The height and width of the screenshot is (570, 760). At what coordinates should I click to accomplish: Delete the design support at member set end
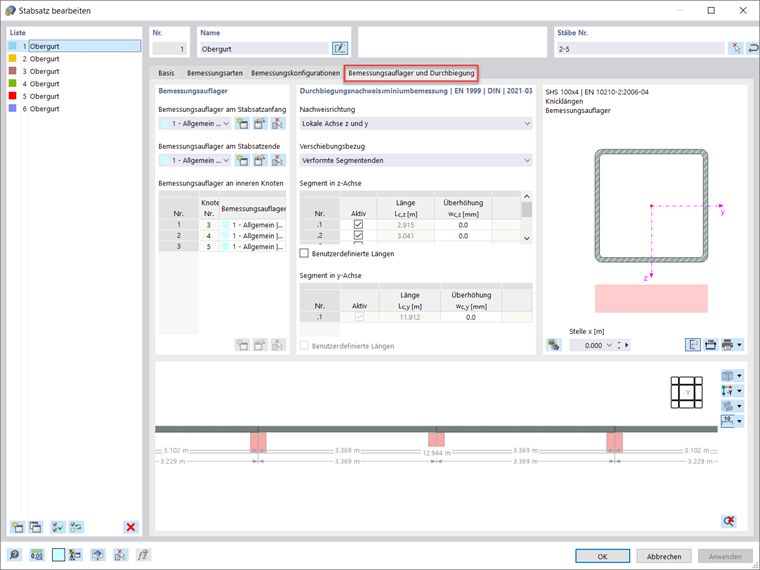278,160
